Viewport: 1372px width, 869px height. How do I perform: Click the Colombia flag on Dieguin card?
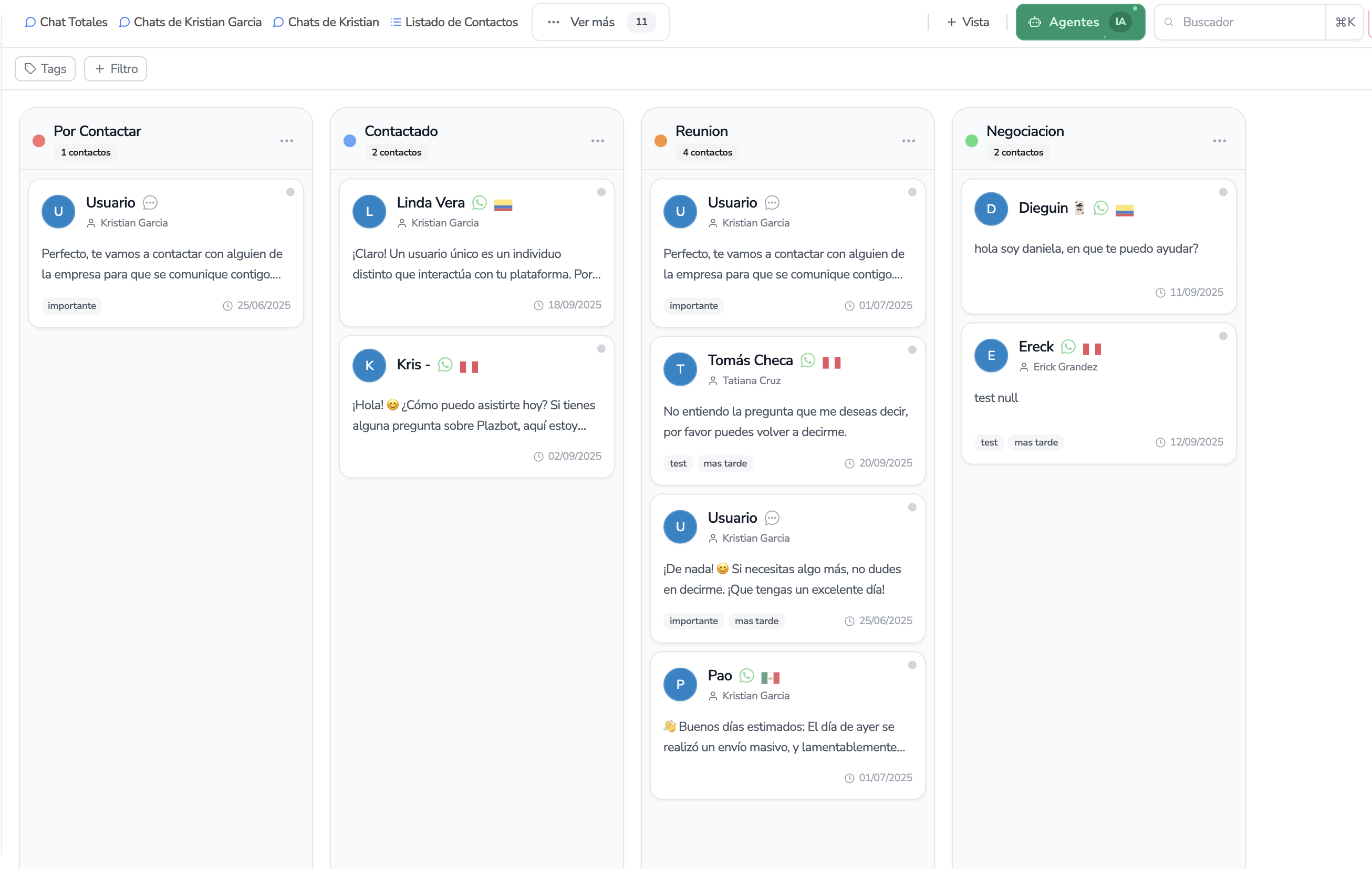pos(1124,210)
